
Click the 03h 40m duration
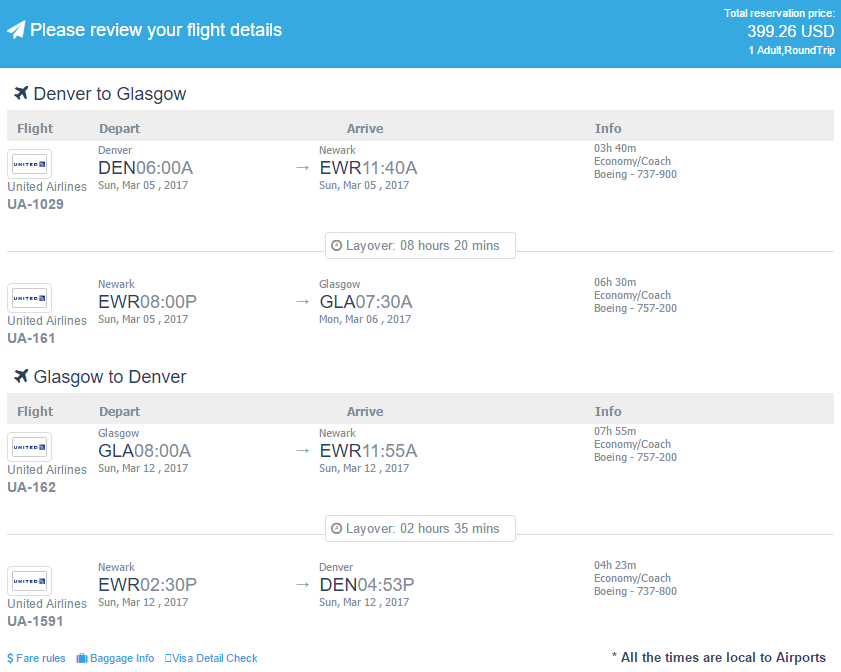(x=615, y=148)
